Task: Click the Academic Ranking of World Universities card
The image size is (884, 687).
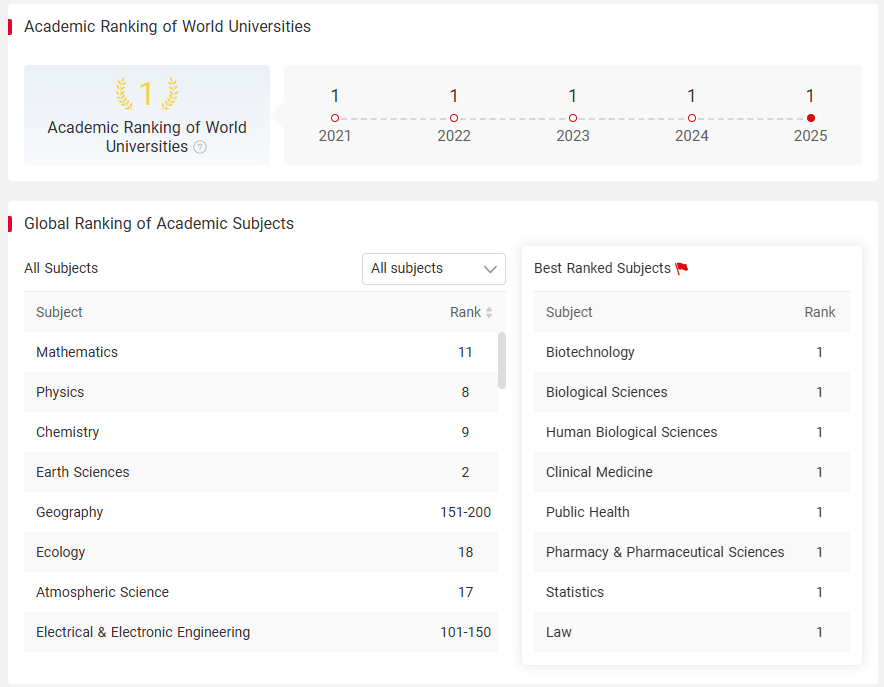Action: (147, 115)
